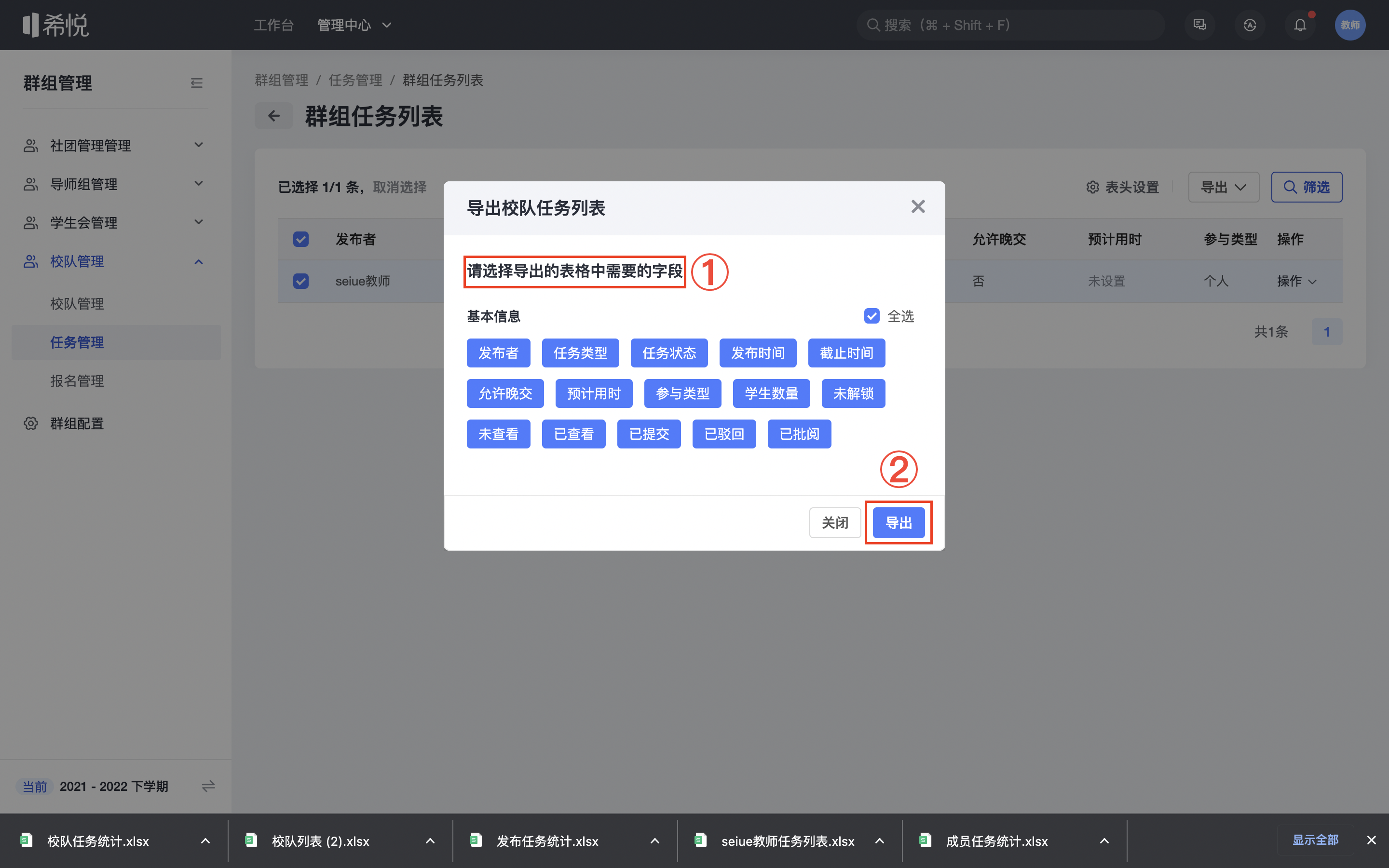
Task: Toggle the 发布时间 field tag
Action: point(758,353)
